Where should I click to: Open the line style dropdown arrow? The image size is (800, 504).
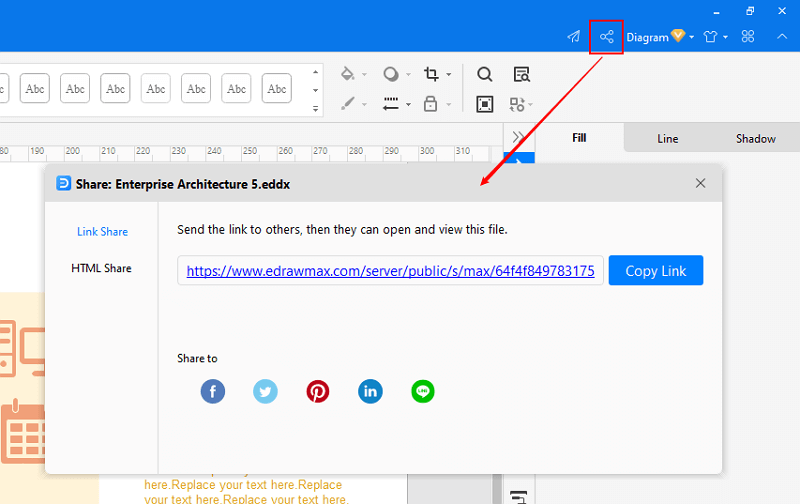click(408, 105)
